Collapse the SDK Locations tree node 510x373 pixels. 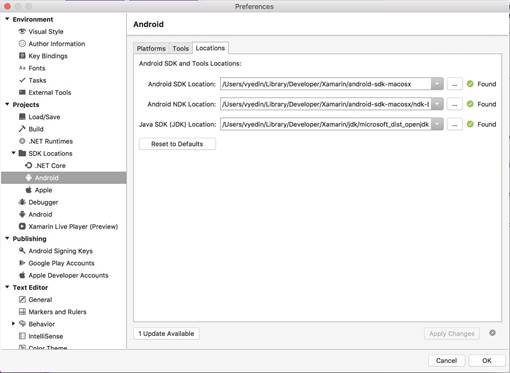coord(13,153)
